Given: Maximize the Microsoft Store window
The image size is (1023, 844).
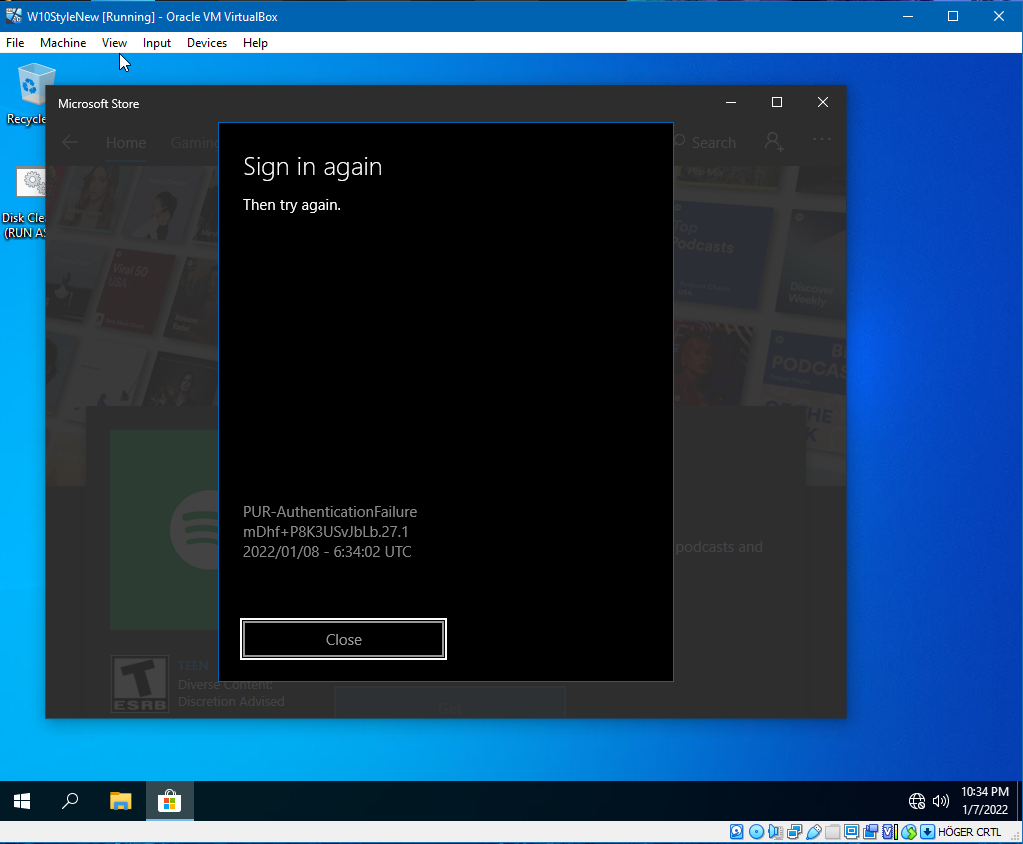Looking at the screenshot, I should click(776, 102).
